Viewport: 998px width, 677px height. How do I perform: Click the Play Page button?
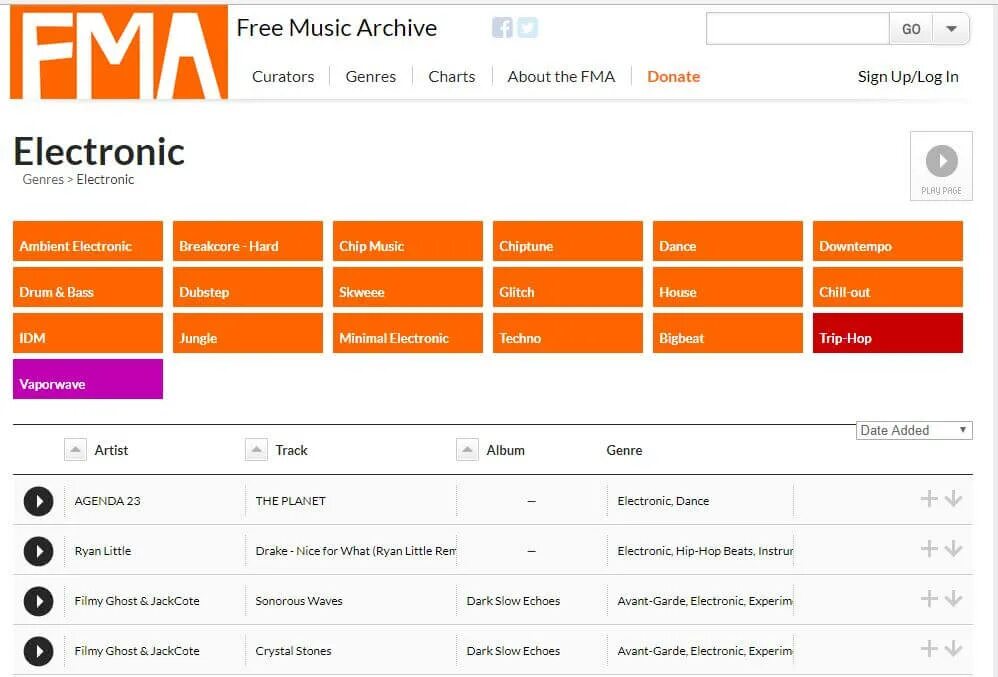coord(941,166)
